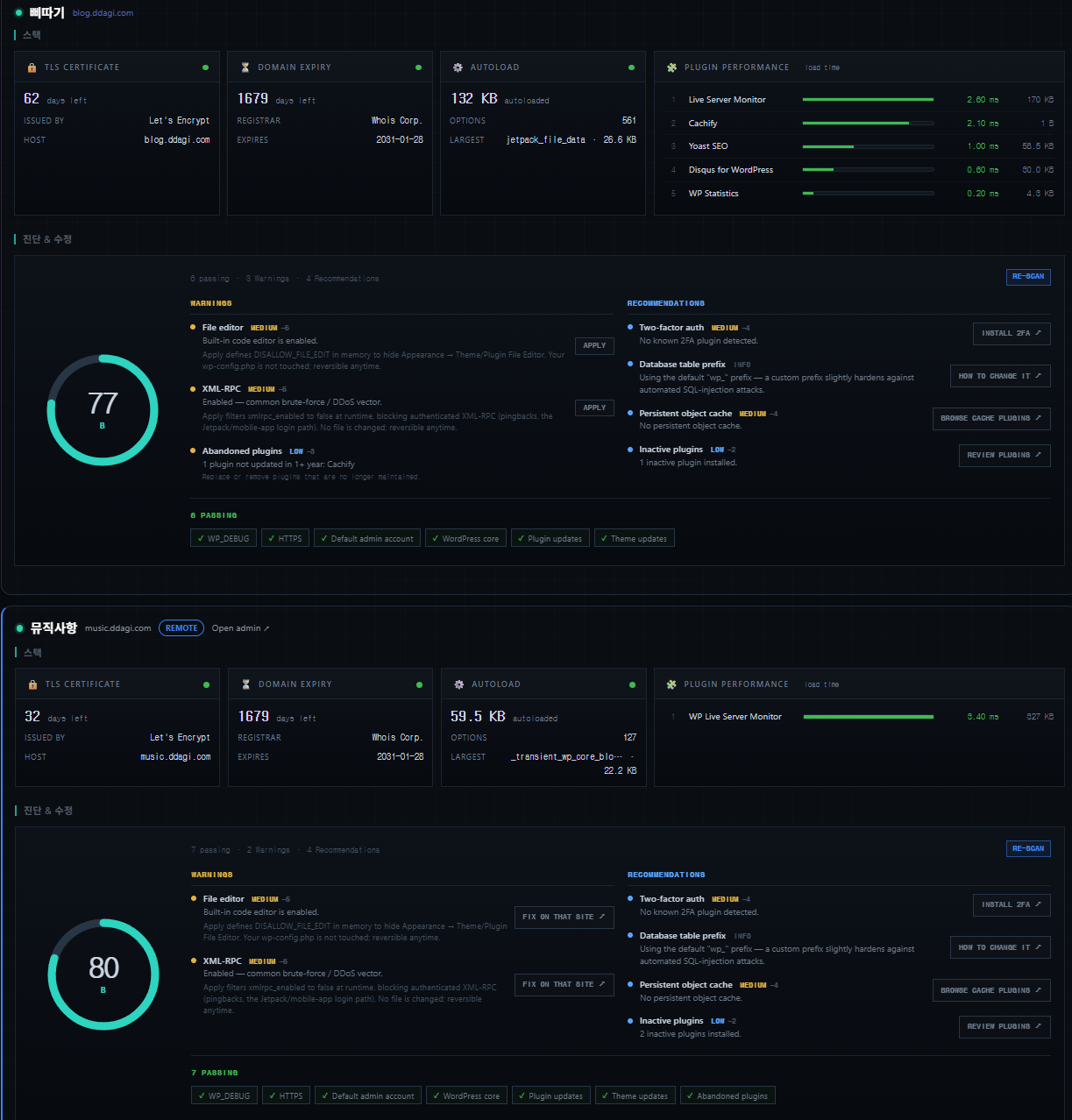Click the '62 days left' TLS value
The height and width of the screenshot is (1120, 1072).
(55, 99)
